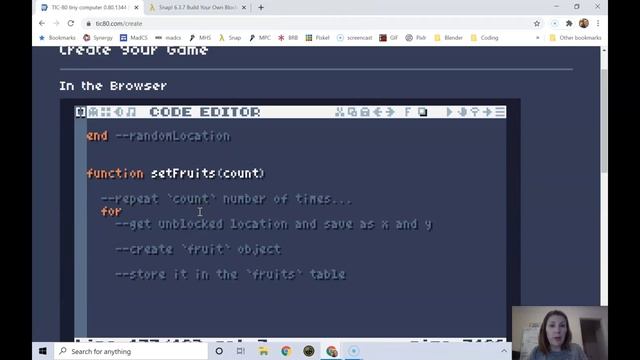
Task: Show hidden system tray icons
Action: 504,351
